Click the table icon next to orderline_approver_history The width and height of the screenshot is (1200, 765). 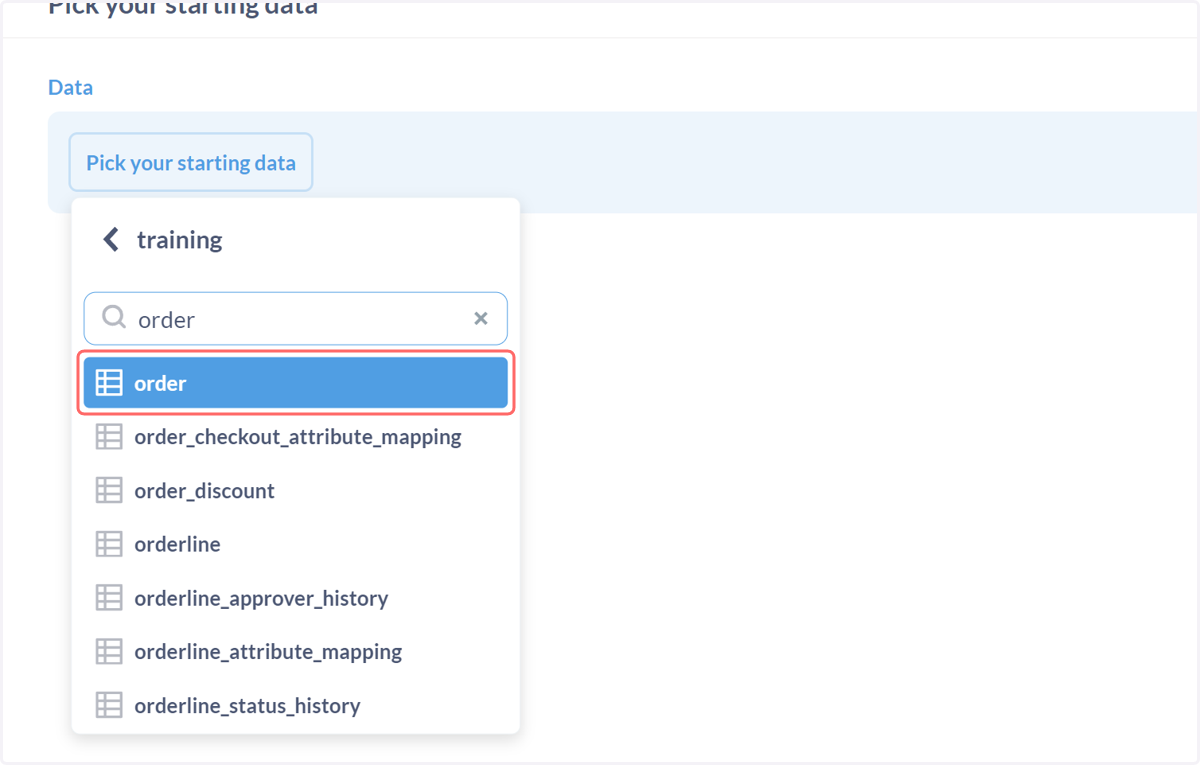click(x=109, y=598)
